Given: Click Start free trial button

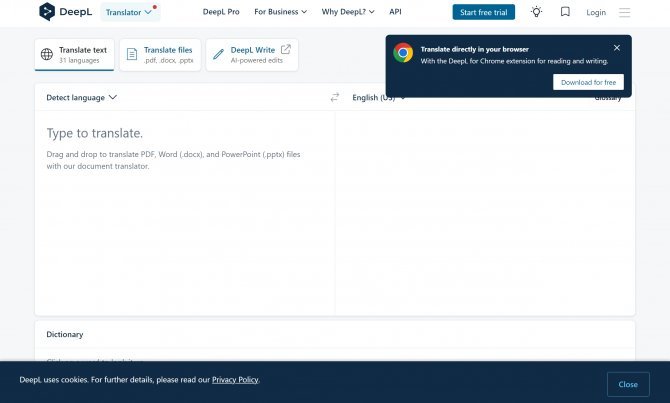Looking at the screenshot, I should (484, 12).
